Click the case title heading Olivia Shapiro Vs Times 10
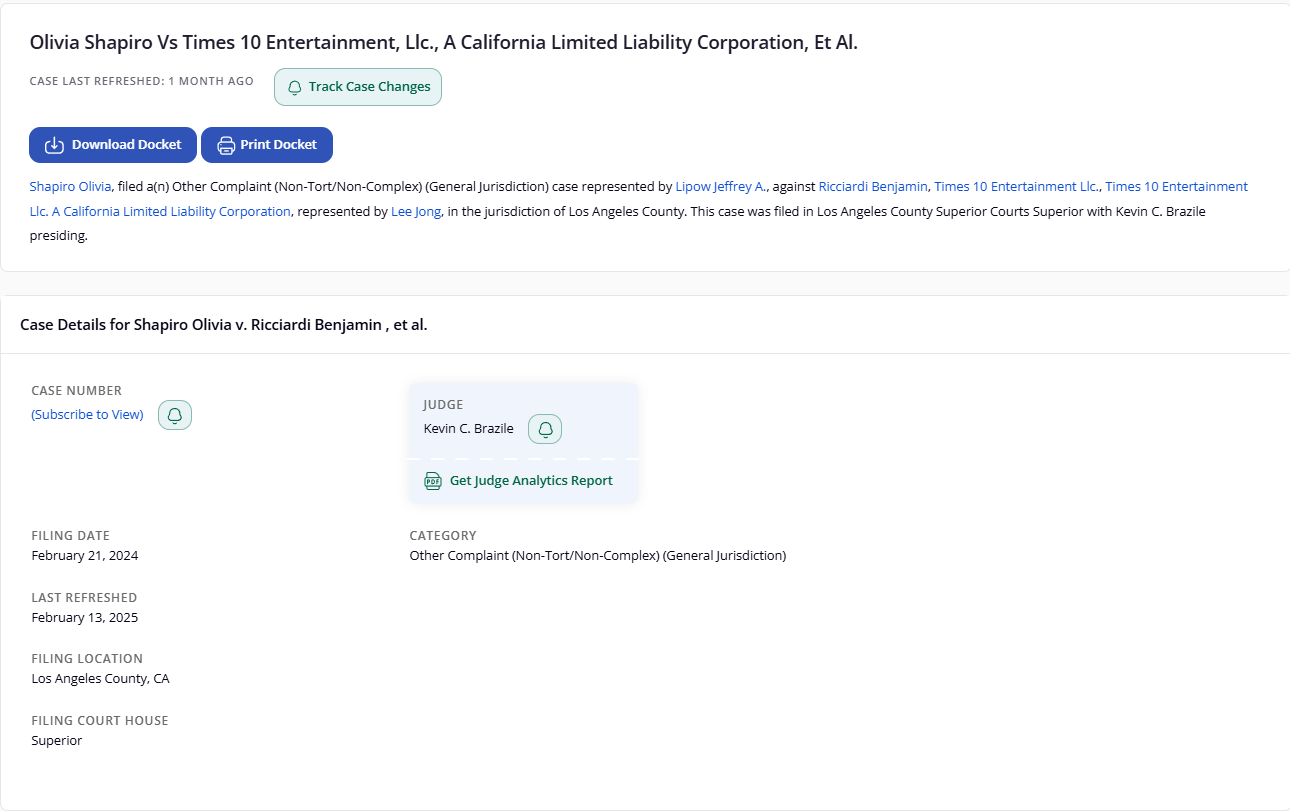This screenshot has height=811, width=1290. point(444,43)
